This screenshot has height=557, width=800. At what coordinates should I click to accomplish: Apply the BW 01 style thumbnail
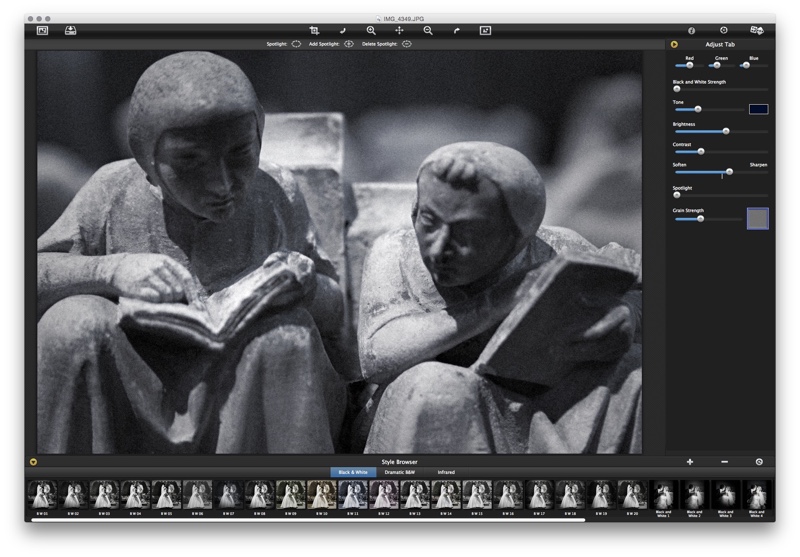click(x=42, y=495)
